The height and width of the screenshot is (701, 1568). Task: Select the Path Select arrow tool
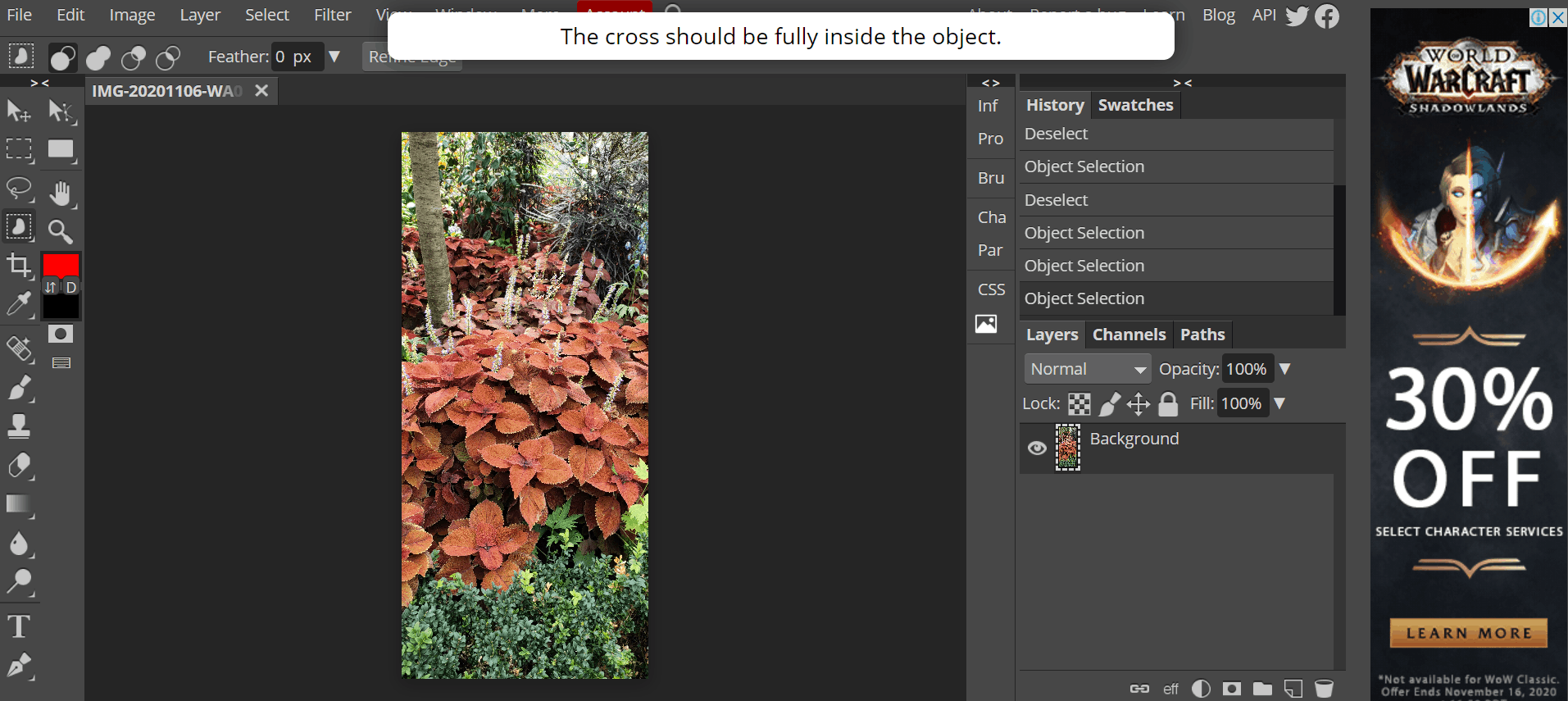61,111
